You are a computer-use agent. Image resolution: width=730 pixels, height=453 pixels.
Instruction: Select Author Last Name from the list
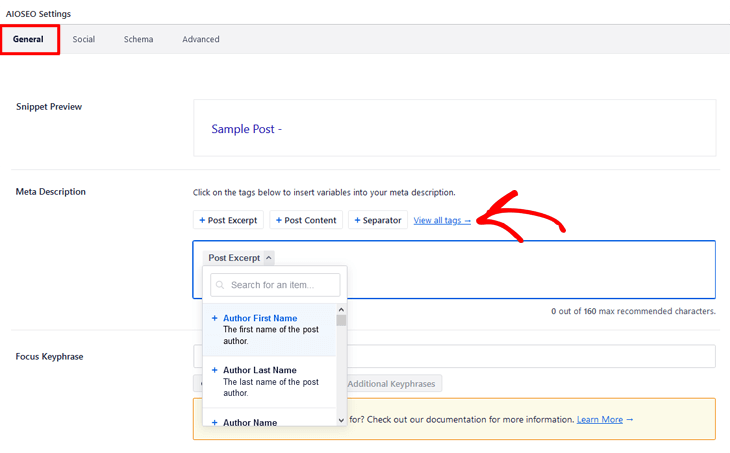point(270,382)
